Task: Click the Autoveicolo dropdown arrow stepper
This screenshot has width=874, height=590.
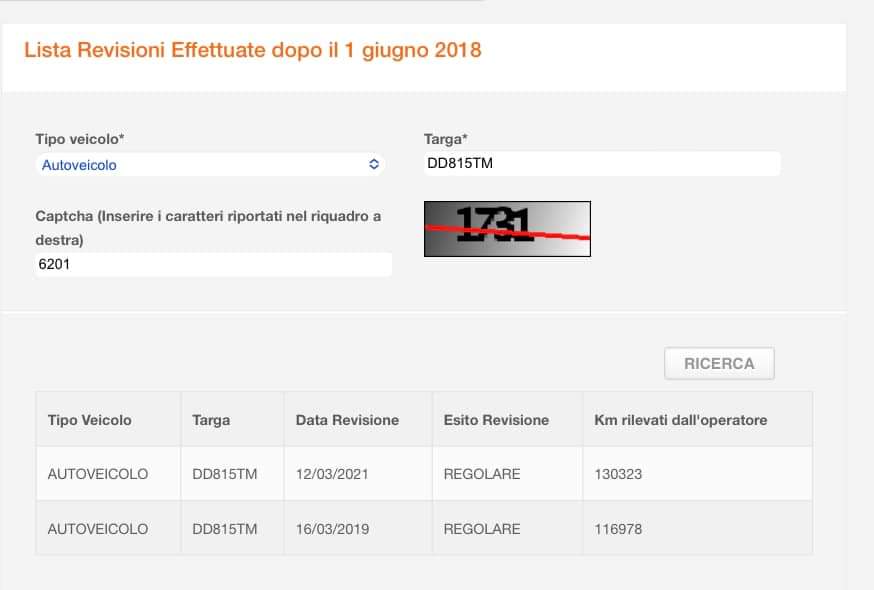Action: pos(373,165)
